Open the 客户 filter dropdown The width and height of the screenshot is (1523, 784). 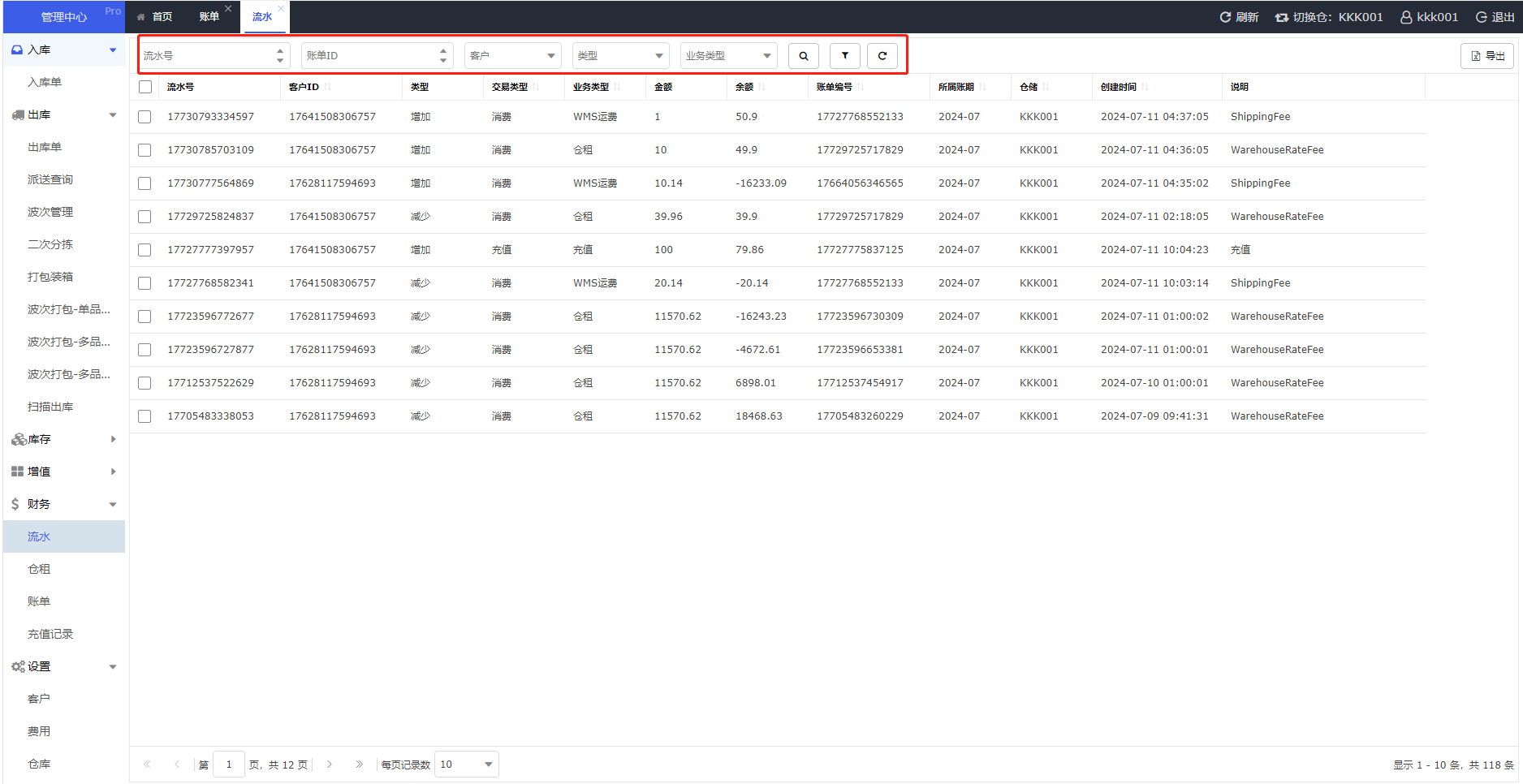pos(512,56)
